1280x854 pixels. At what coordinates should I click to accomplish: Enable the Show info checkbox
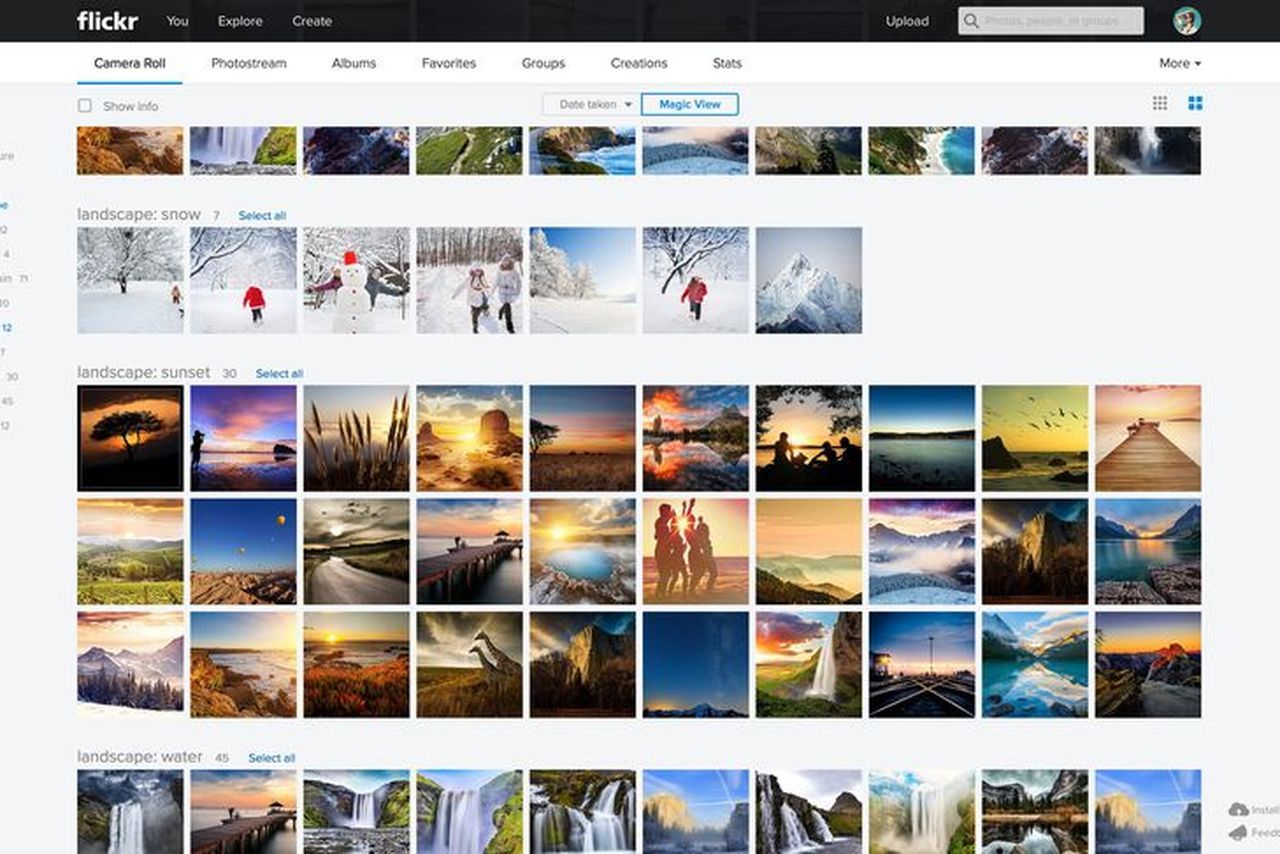[85, 106]
